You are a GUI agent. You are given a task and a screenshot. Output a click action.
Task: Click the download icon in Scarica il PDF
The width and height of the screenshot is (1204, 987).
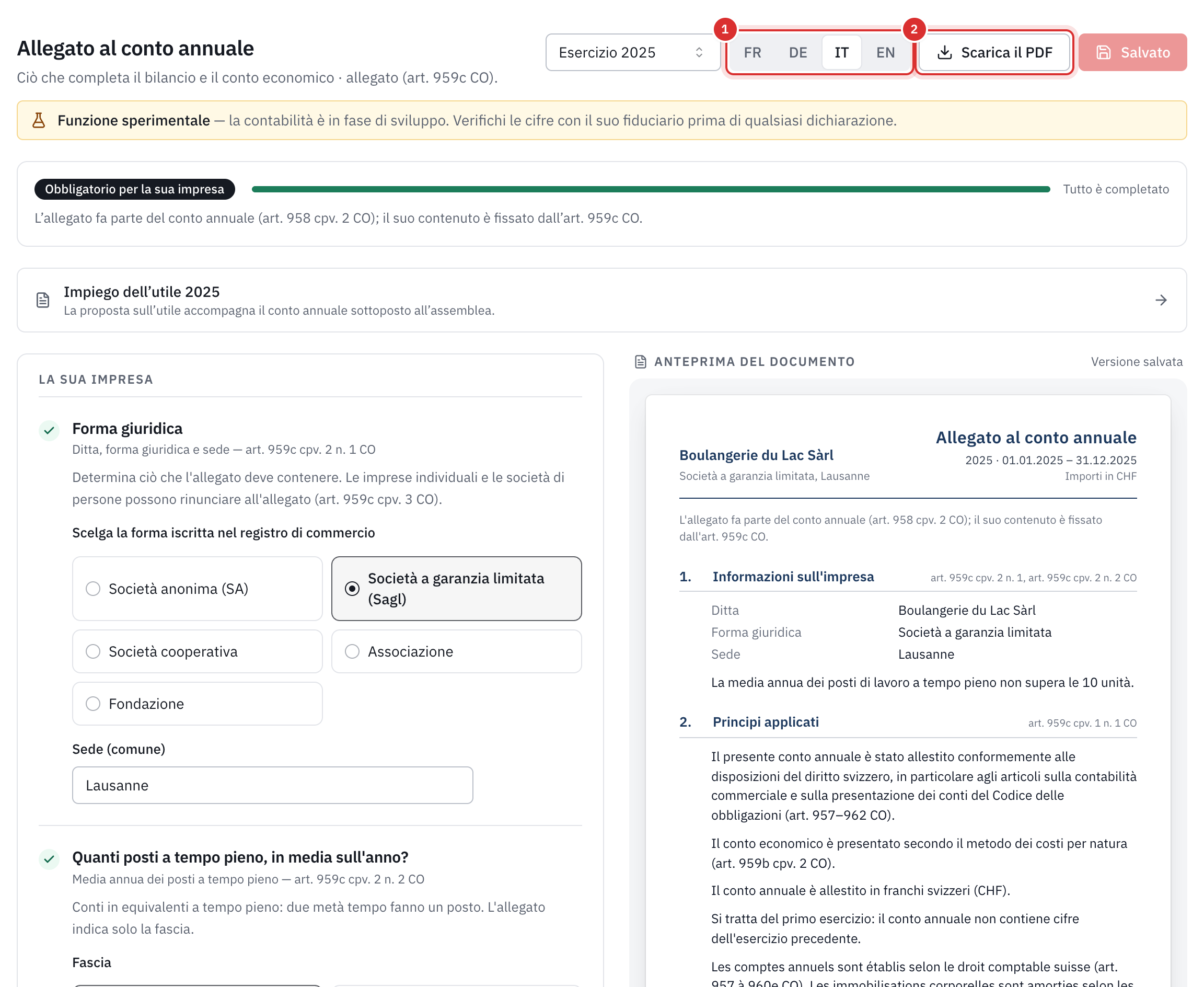(x=944, y=52)
